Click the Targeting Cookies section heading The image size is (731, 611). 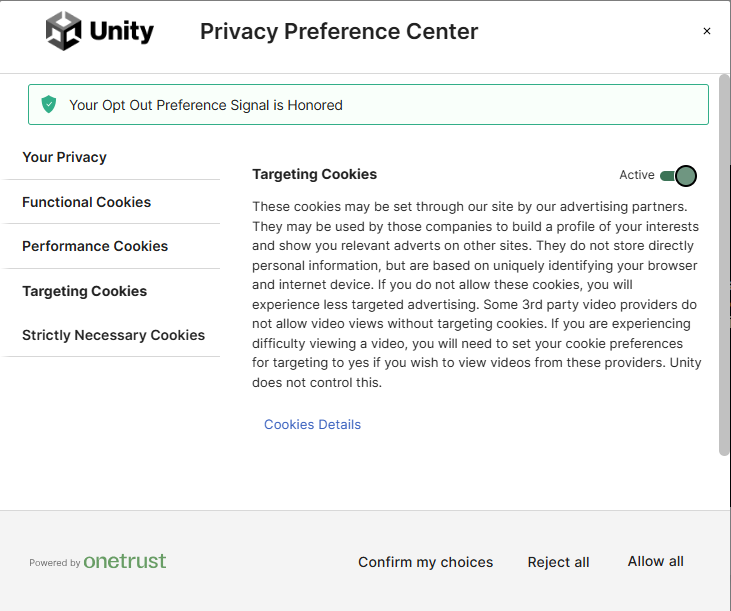pos(314,174)
